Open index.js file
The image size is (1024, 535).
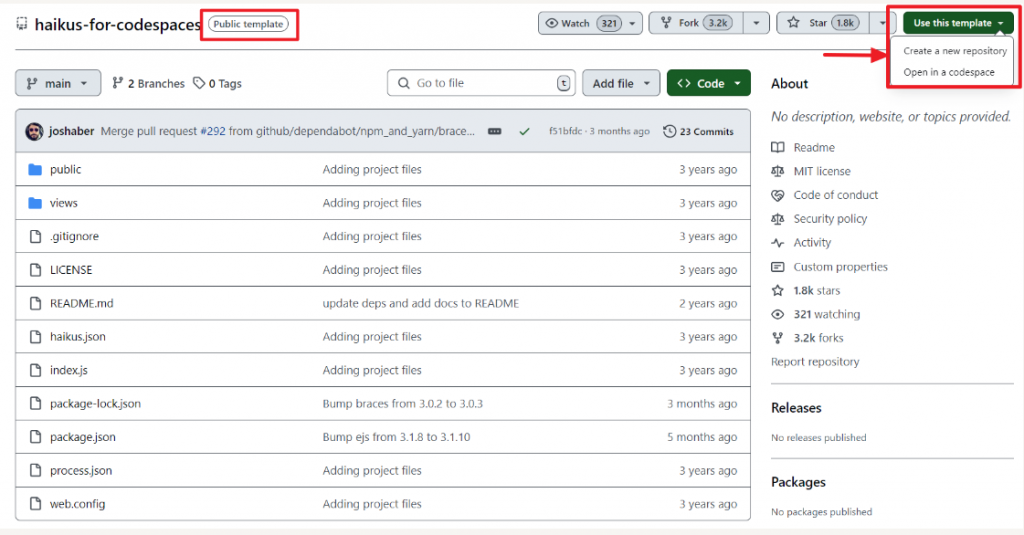[69, 370]
